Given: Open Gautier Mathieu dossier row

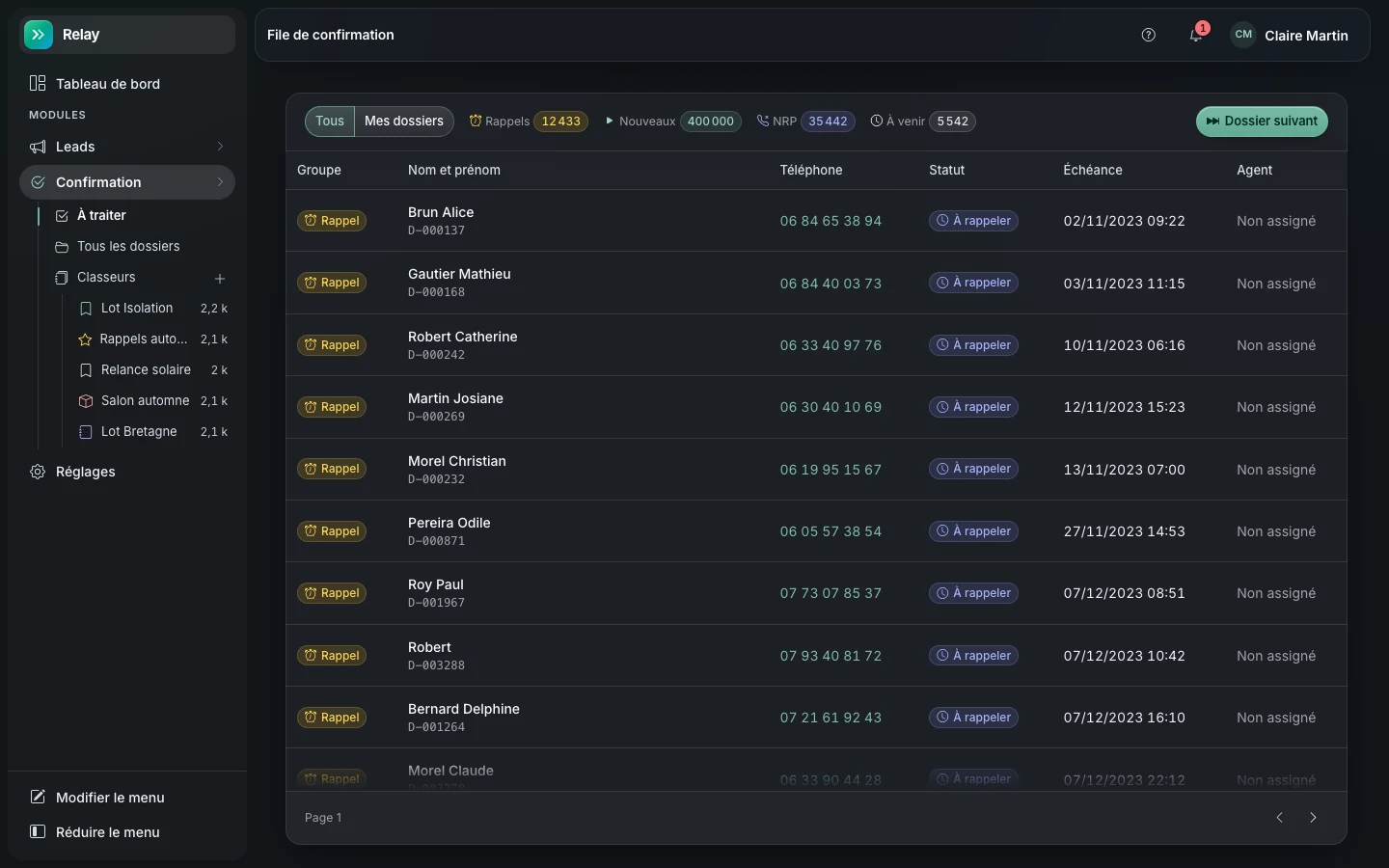Looking at the screenshot, I should [x=816, y=283].
